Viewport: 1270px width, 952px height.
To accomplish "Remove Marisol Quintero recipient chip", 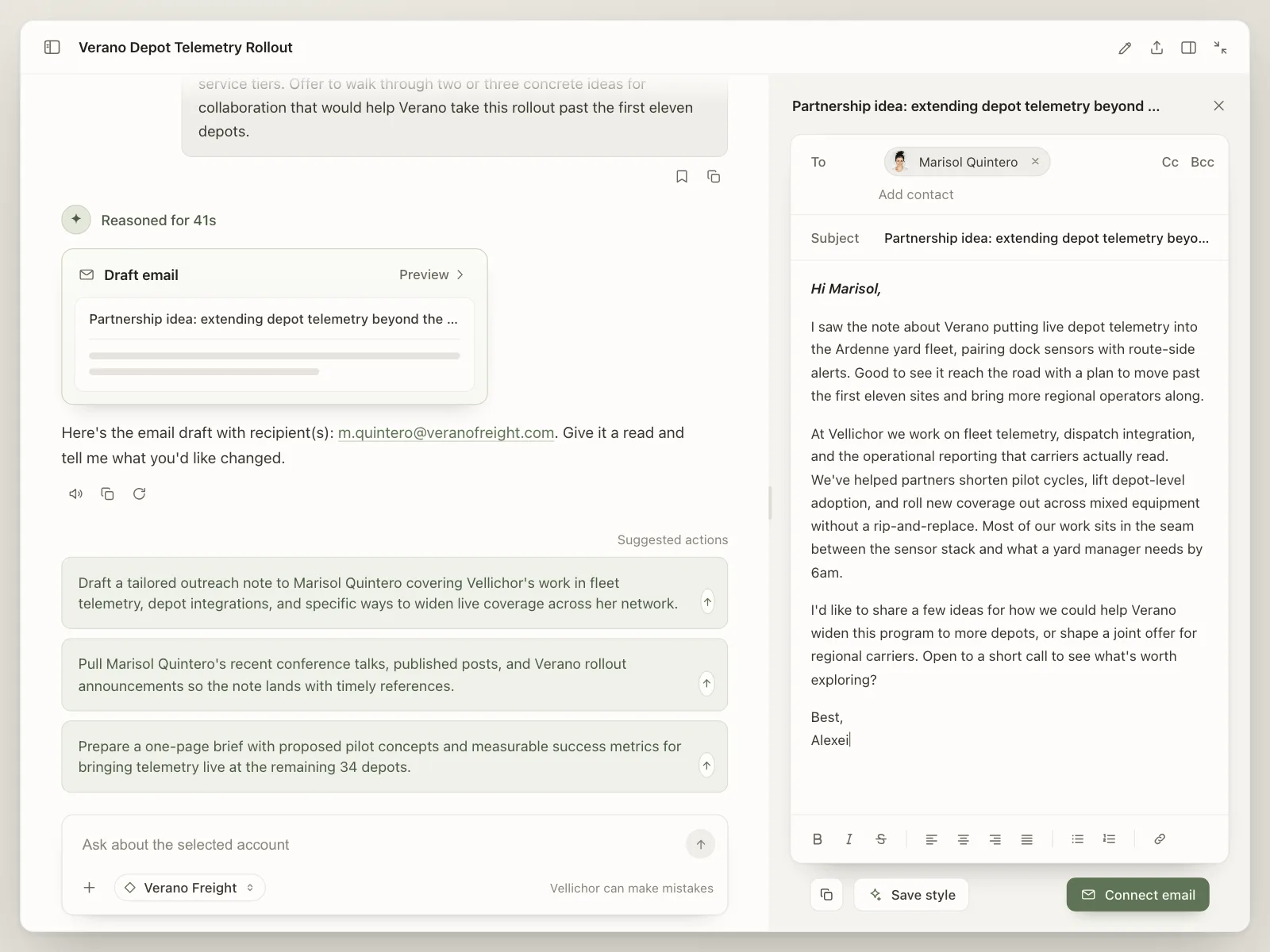I will coord(1035,161).
